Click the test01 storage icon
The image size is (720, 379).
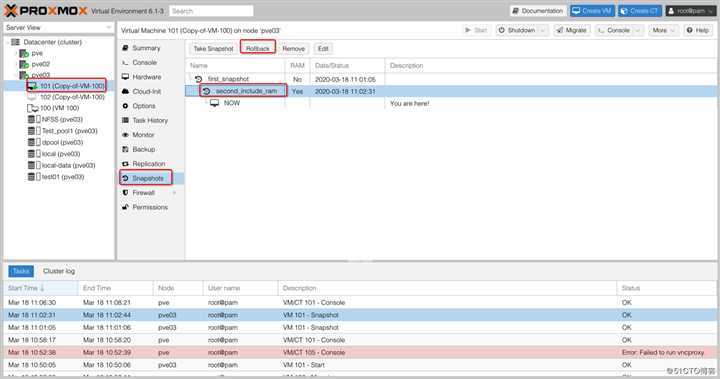[x=34, y=177]
